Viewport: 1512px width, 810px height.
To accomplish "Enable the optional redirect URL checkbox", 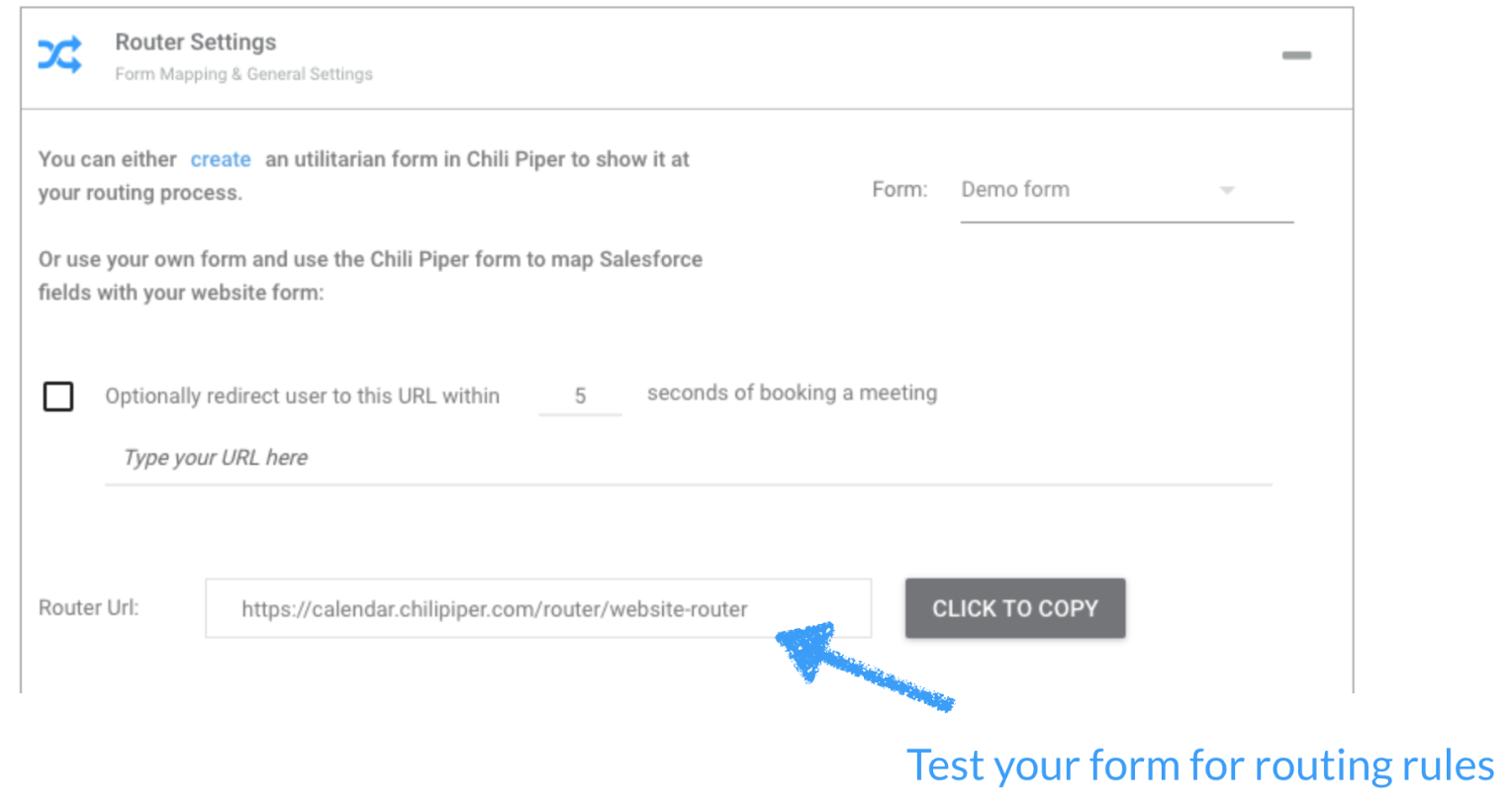I will [x=58, y=397].
